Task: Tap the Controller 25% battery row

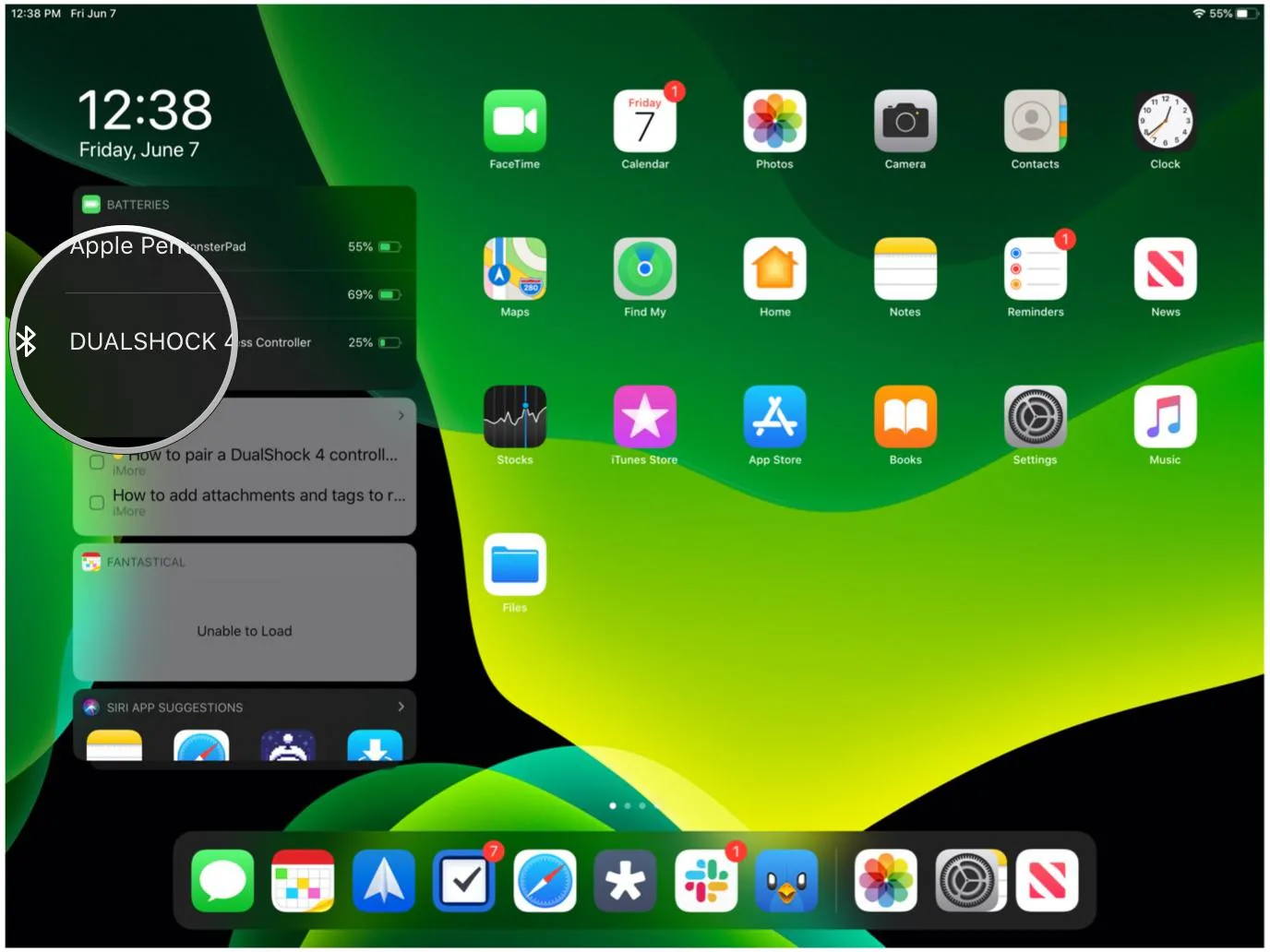Action: [245, 342]
